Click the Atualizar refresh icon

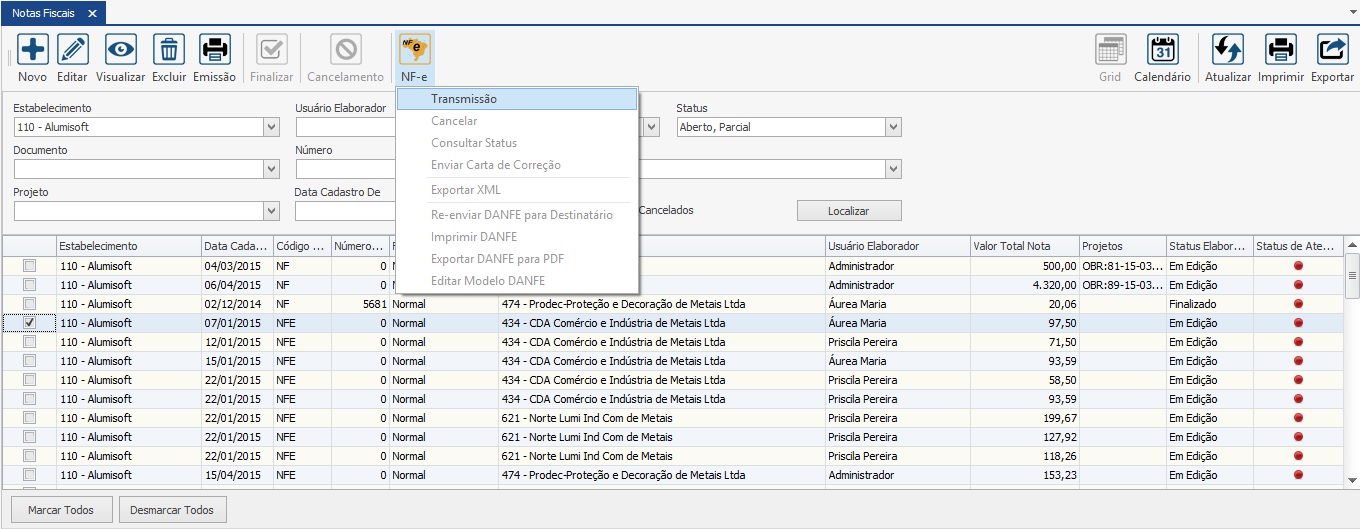coord(1227,49)
